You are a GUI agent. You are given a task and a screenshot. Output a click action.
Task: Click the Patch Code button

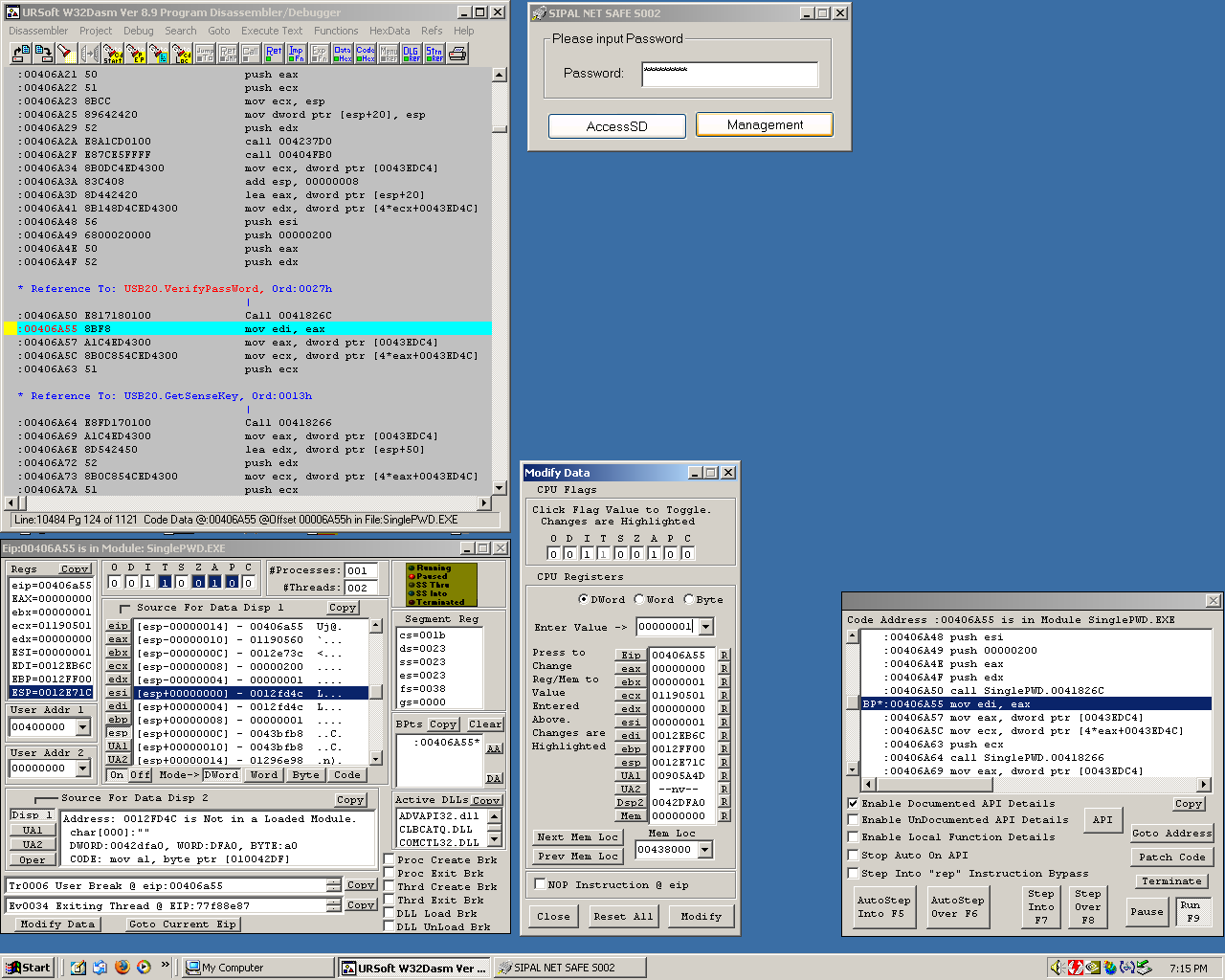pyautogui.click(x=1171, y=857)
